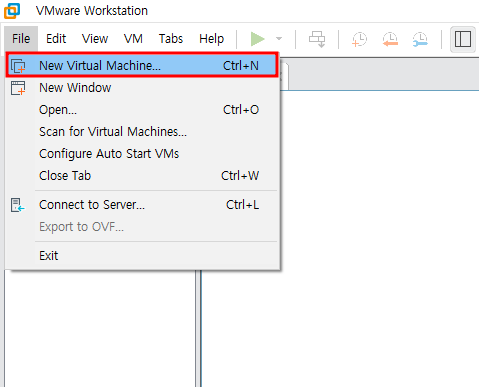The height and width of the screenshot is (387, 479).
Task: Select Configure Auto Start VMs
Action: (x=142, y=154)
